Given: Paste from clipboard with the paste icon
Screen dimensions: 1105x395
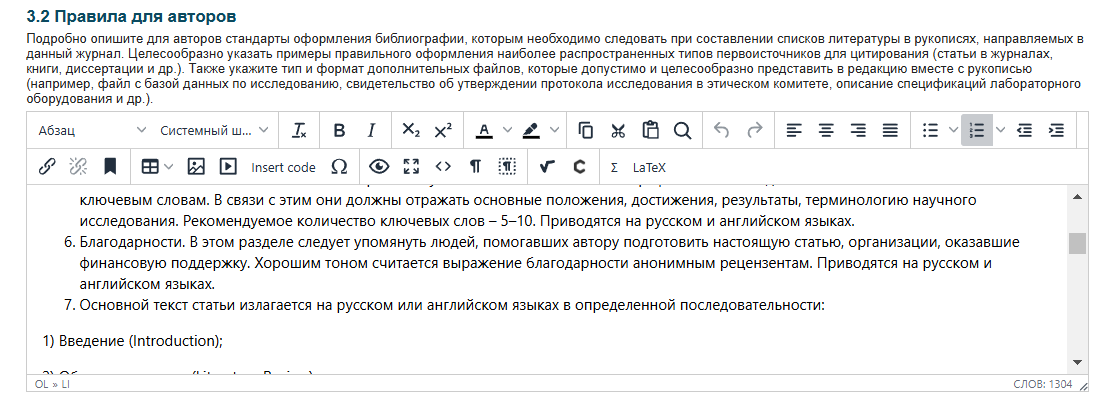Looking at the screenshot, I should [650, 130].
